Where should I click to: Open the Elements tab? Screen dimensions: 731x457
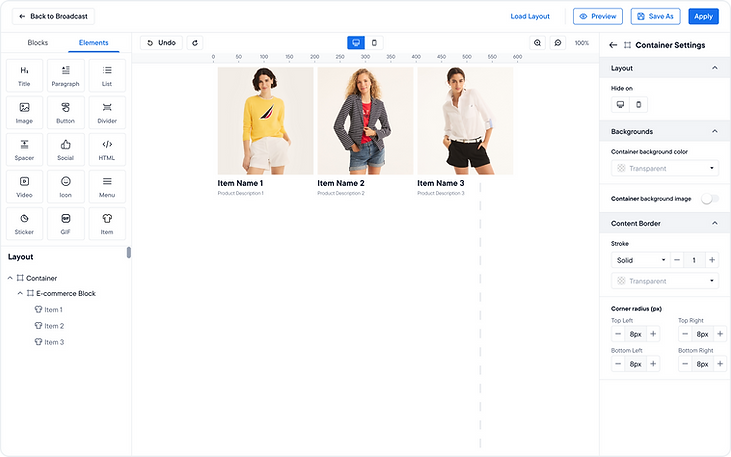(94, 42)
